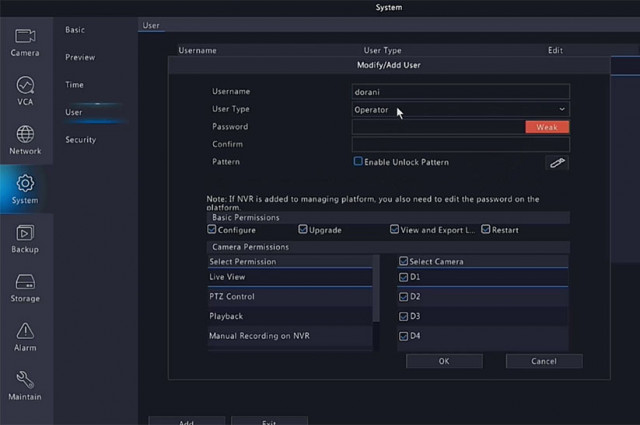Click the Username field containing dorani
This screenshot has width=640, height=425.
(x=461, y=92)
